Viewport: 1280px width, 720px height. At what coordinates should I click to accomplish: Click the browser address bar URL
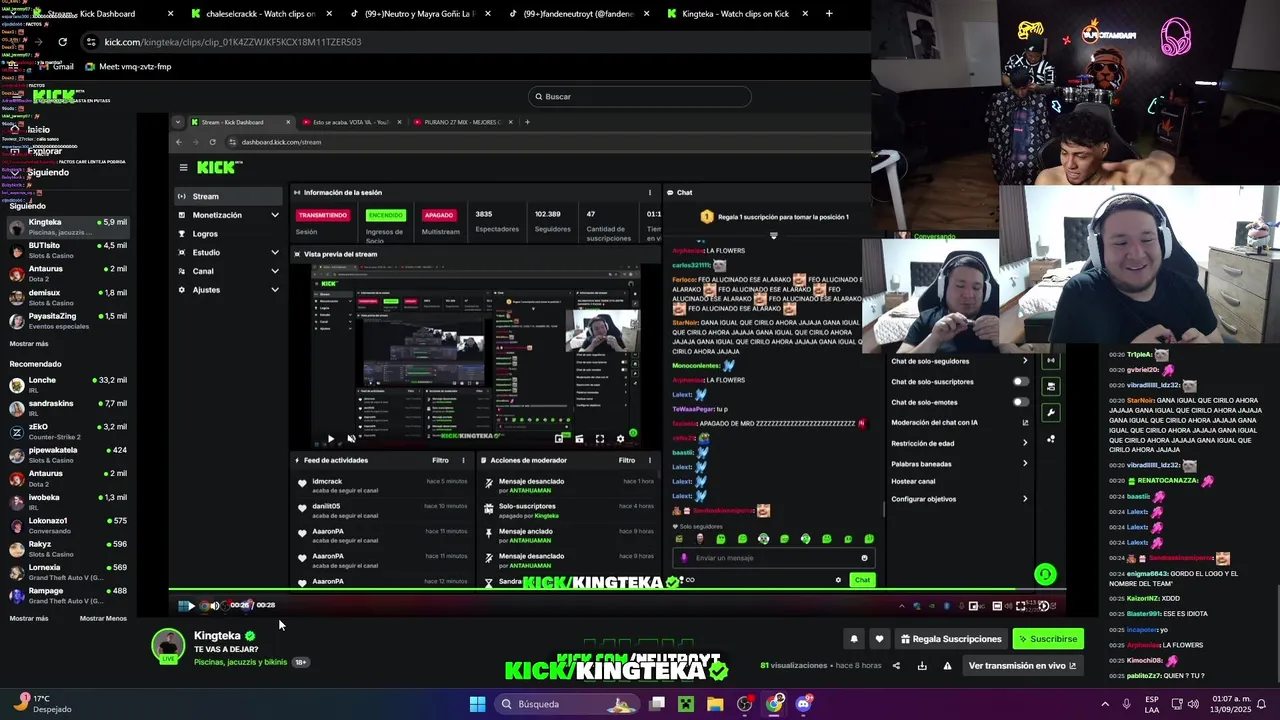233,42
